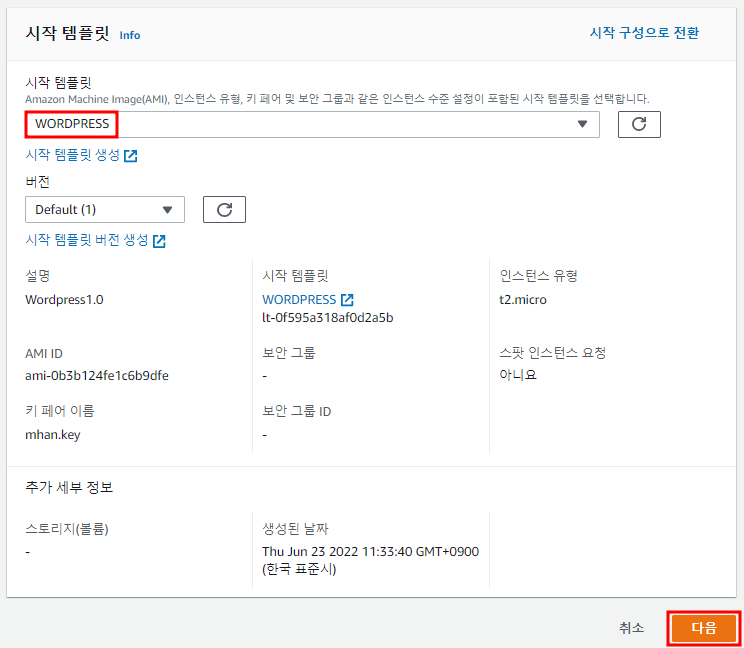Click the 취소 cancel button

coord(631,628)
